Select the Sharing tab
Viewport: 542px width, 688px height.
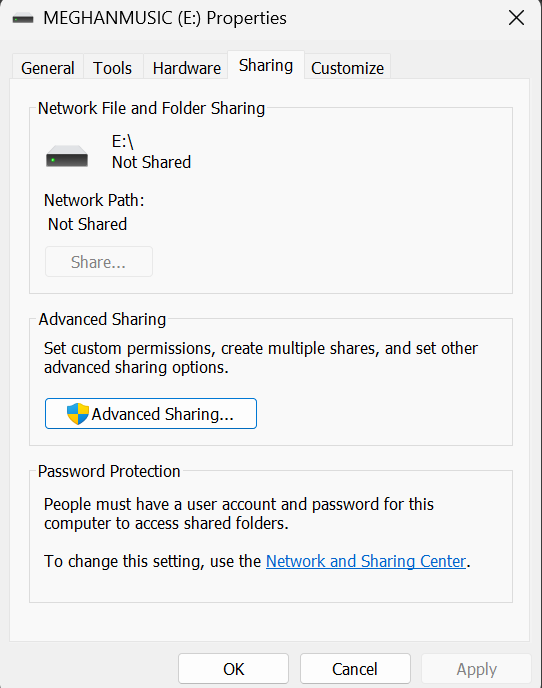click(266, 65)
